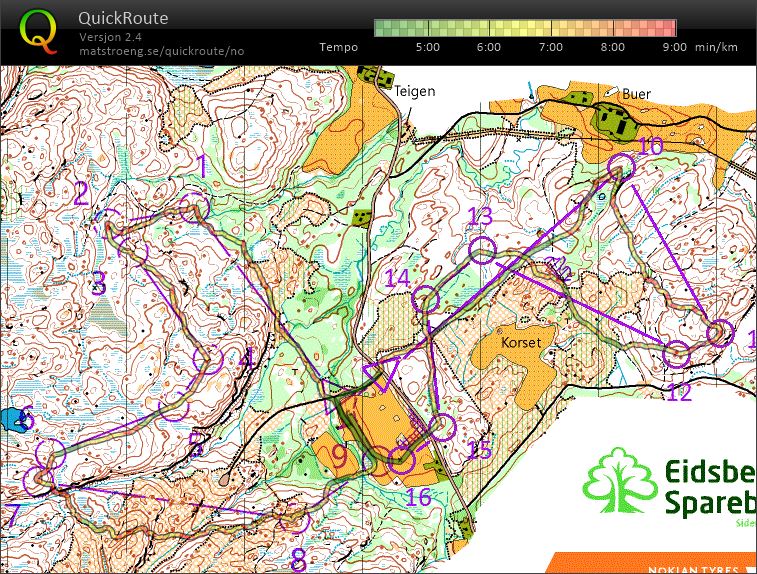Screen dimensions: 757x574
Task: Click the Tempo legend label
Action: [338, 47]
